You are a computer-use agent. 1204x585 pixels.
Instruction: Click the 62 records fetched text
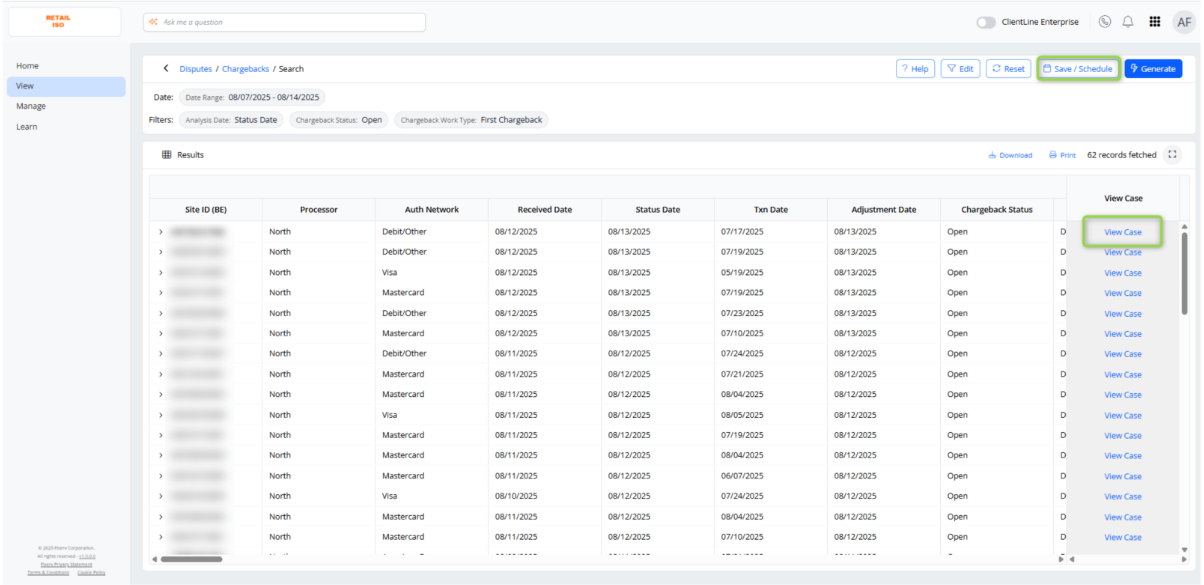tap(1121, 155)
